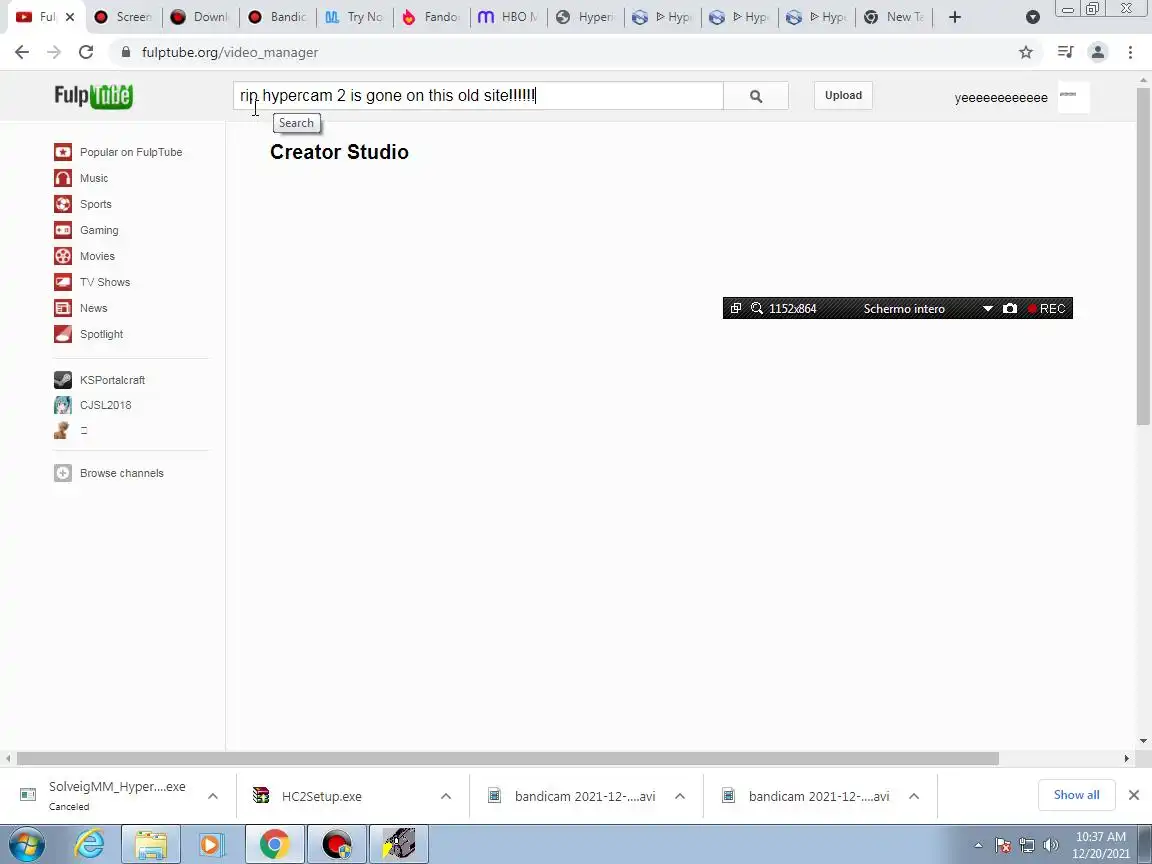Open Chrome tab search dropdown
This screenshot has height=864, width=1152.
(x=1032, y=17)
